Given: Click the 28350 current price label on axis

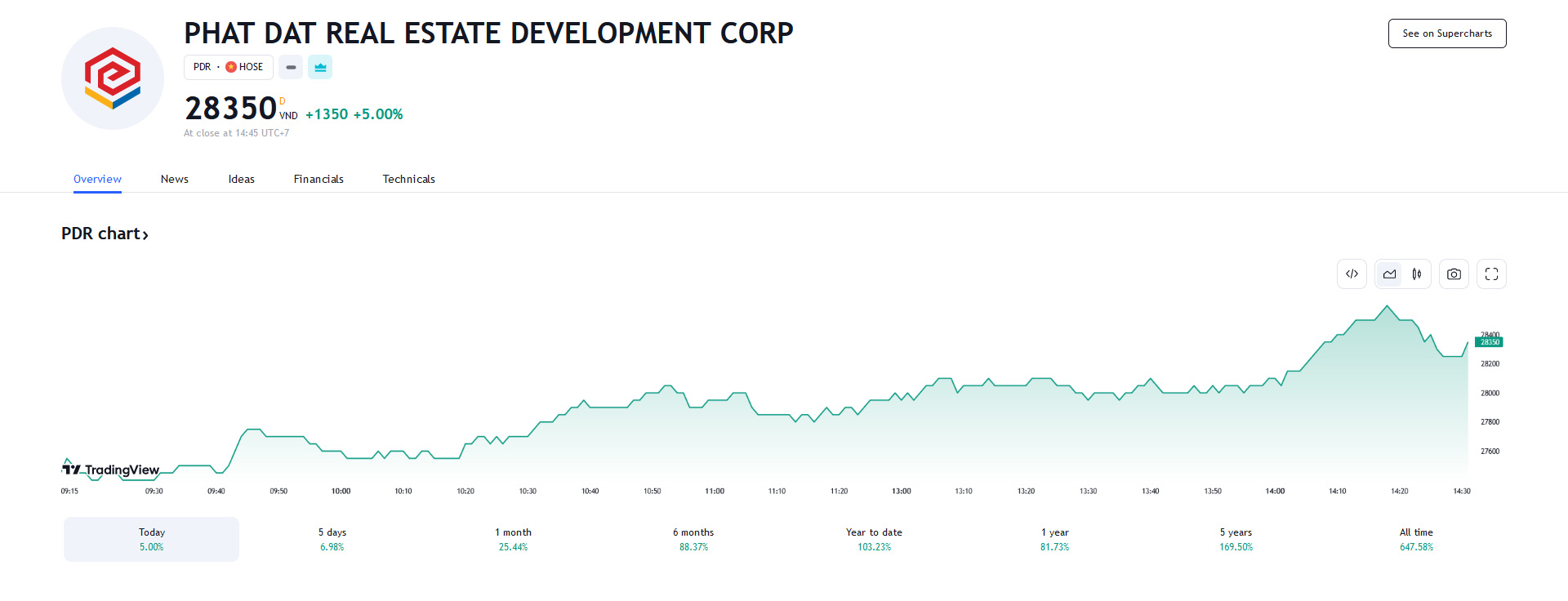Looking at the screenshot, I should point(1489,342).
